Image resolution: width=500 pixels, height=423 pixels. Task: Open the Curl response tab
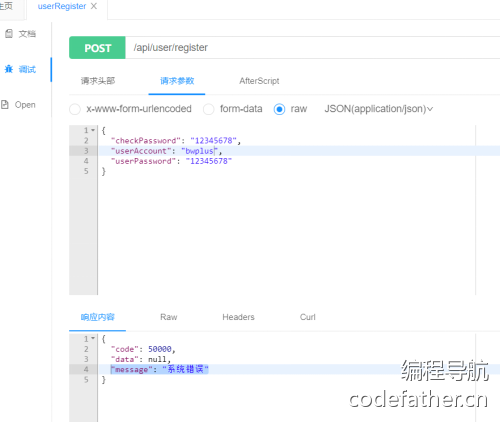pyautogui.click(x=307, y=317)
